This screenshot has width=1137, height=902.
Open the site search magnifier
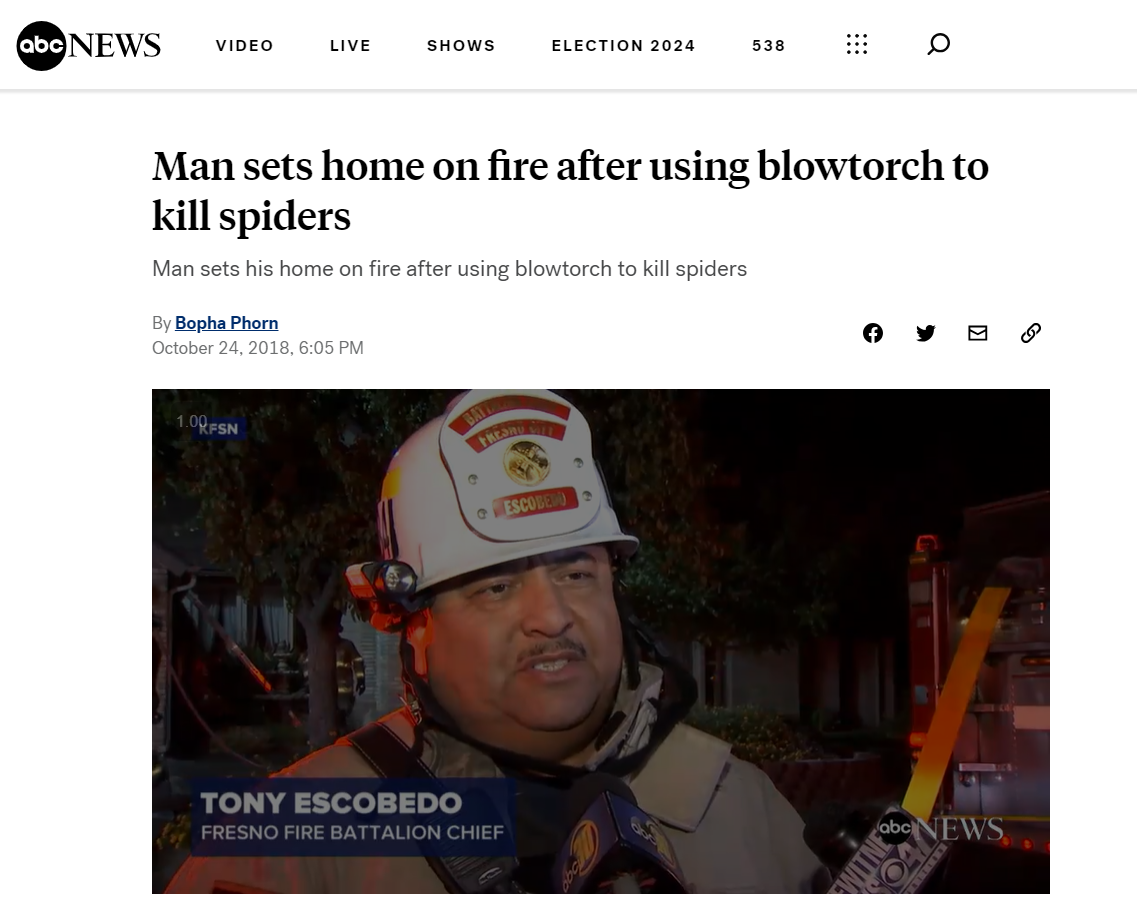coord(938,44)
